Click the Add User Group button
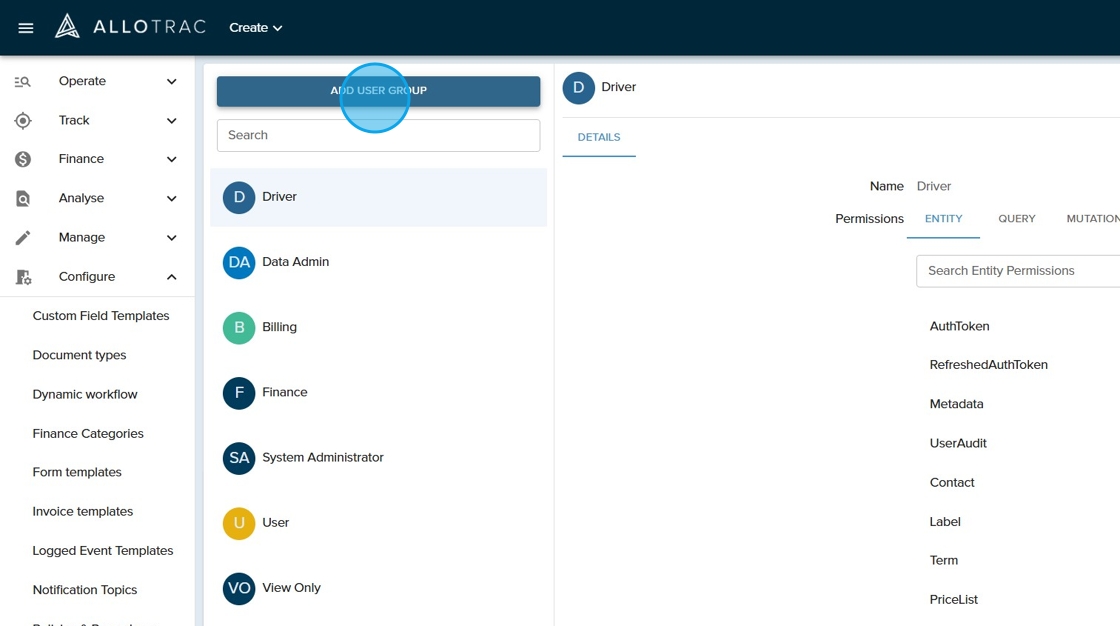 coord(378,91)
